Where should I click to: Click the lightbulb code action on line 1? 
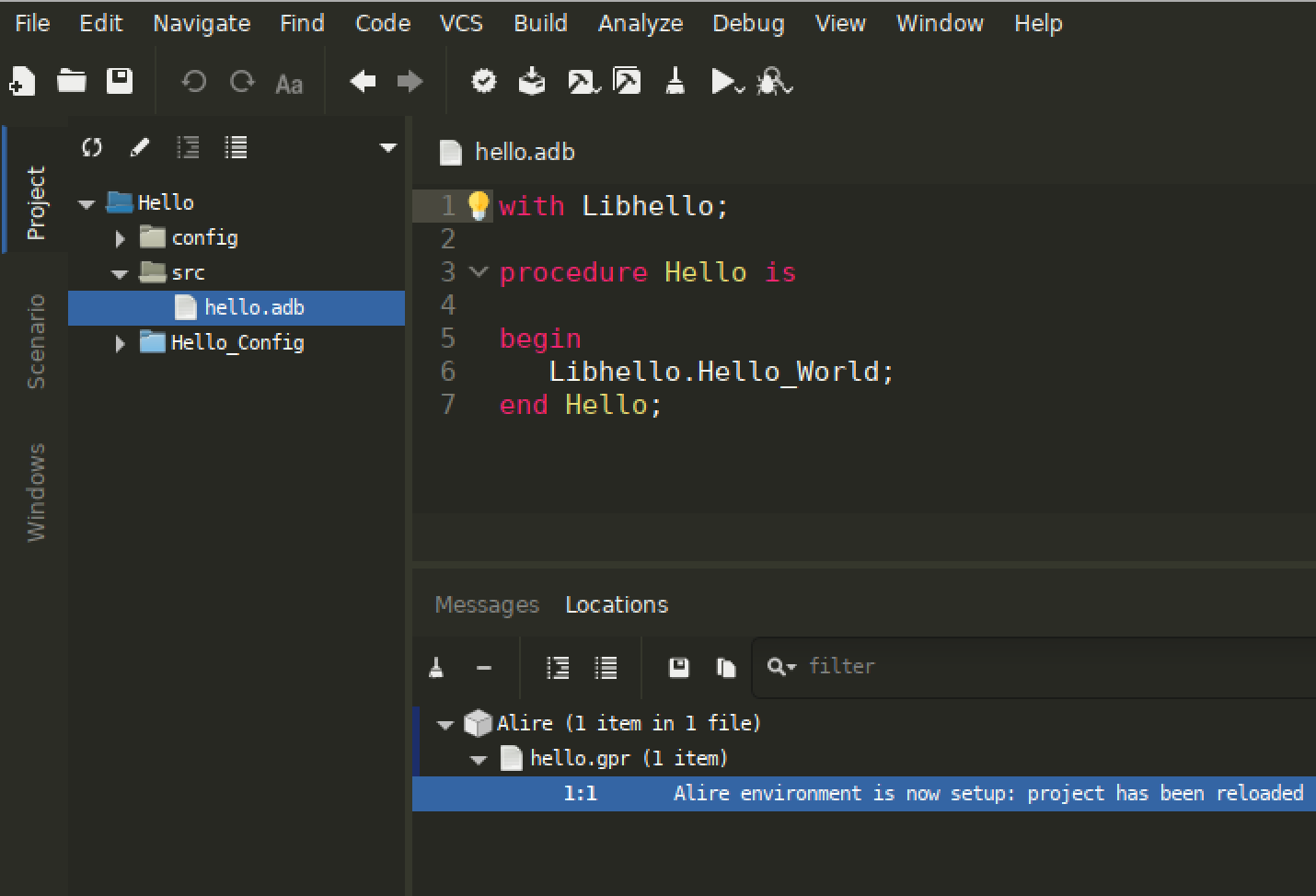coord(479,205)
